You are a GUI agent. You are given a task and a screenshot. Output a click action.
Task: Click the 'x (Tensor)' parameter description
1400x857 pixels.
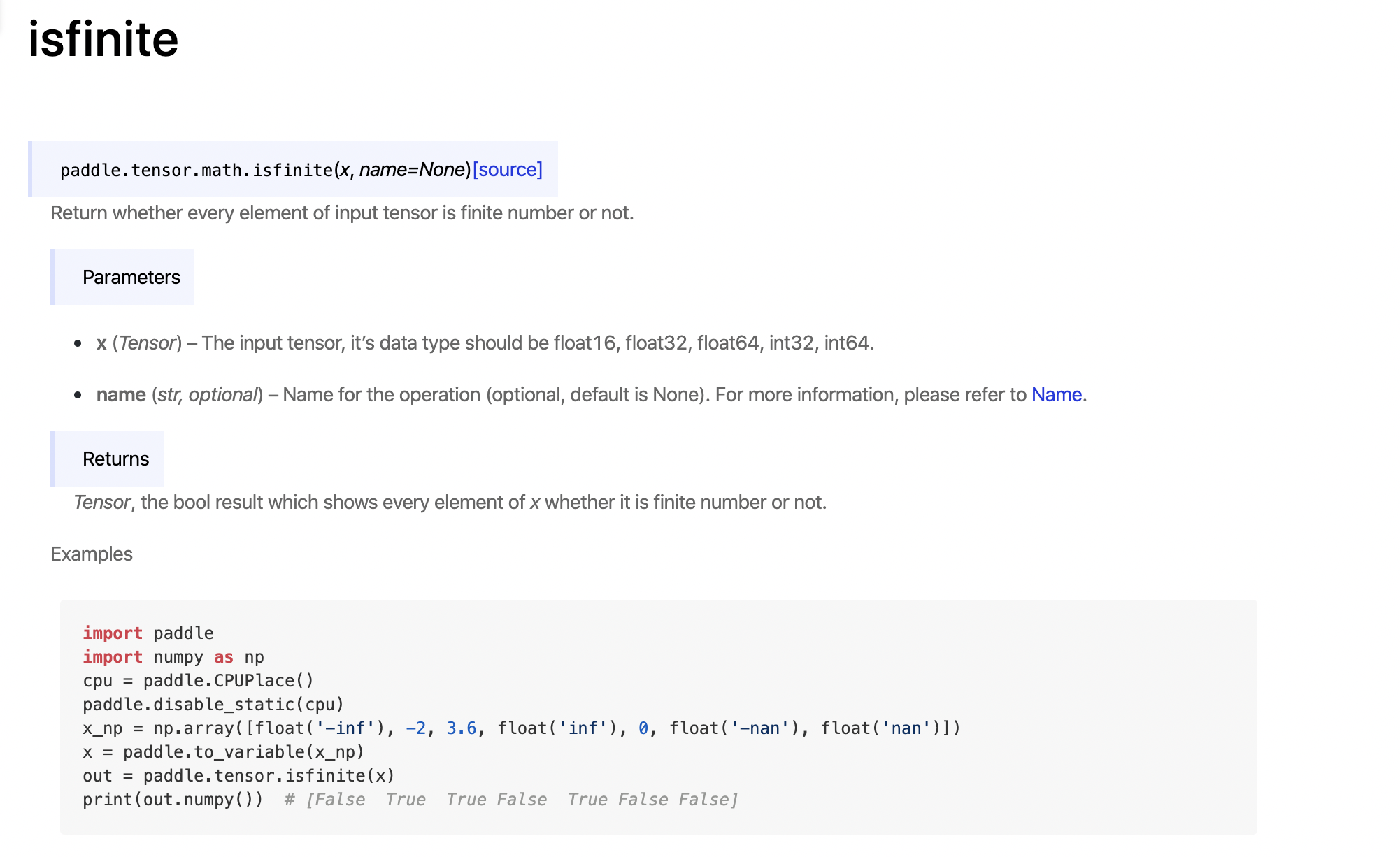coord(485,343)
